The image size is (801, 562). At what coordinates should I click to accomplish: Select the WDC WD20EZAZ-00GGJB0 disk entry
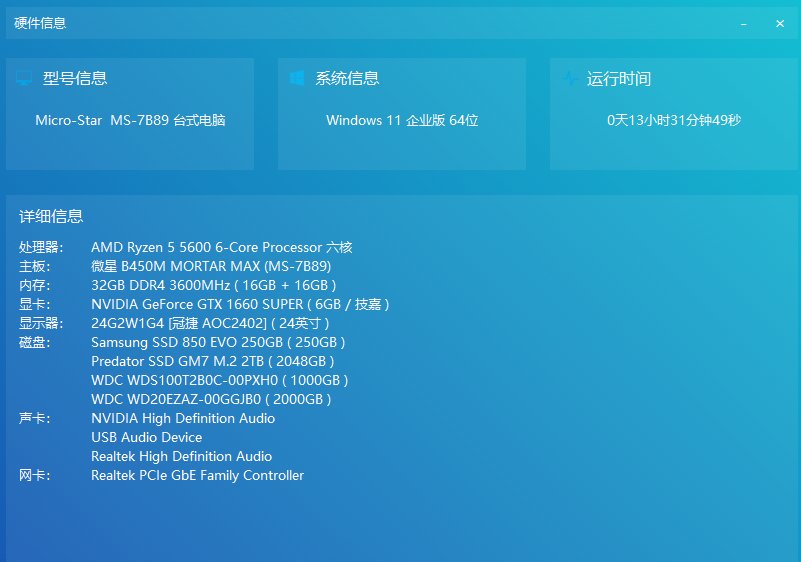click(x=211, y=399)
